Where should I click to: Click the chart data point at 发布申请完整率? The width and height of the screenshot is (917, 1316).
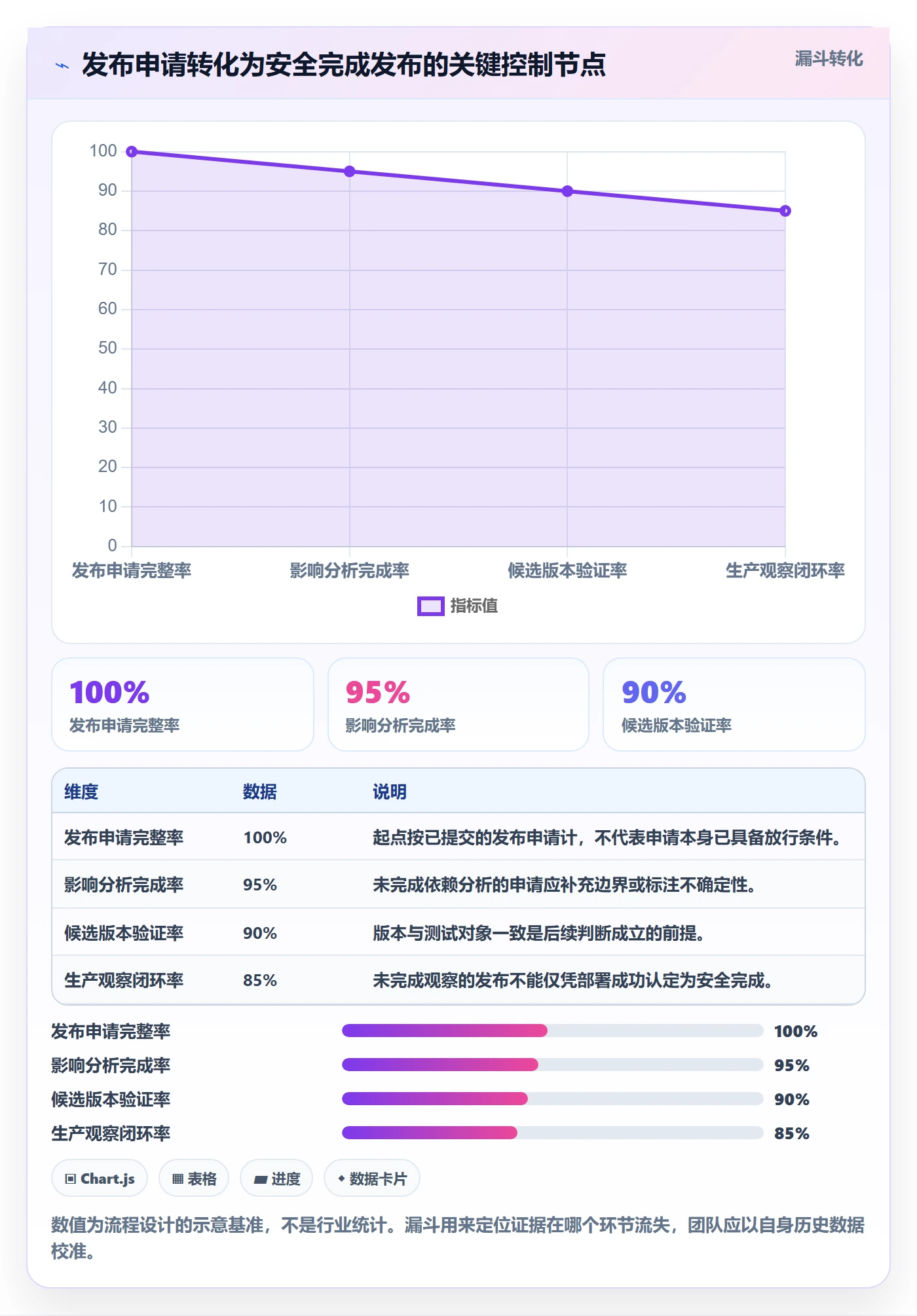[132, 152]
